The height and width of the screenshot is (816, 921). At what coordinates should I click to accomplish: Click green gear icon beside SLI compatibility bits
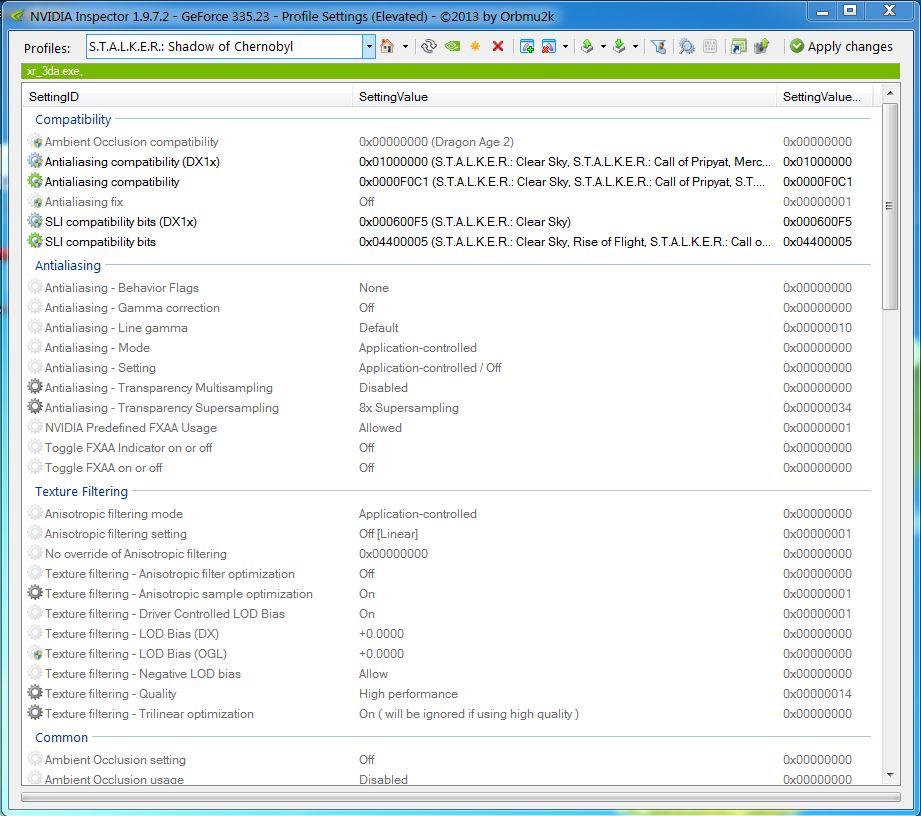coord(35,241)
